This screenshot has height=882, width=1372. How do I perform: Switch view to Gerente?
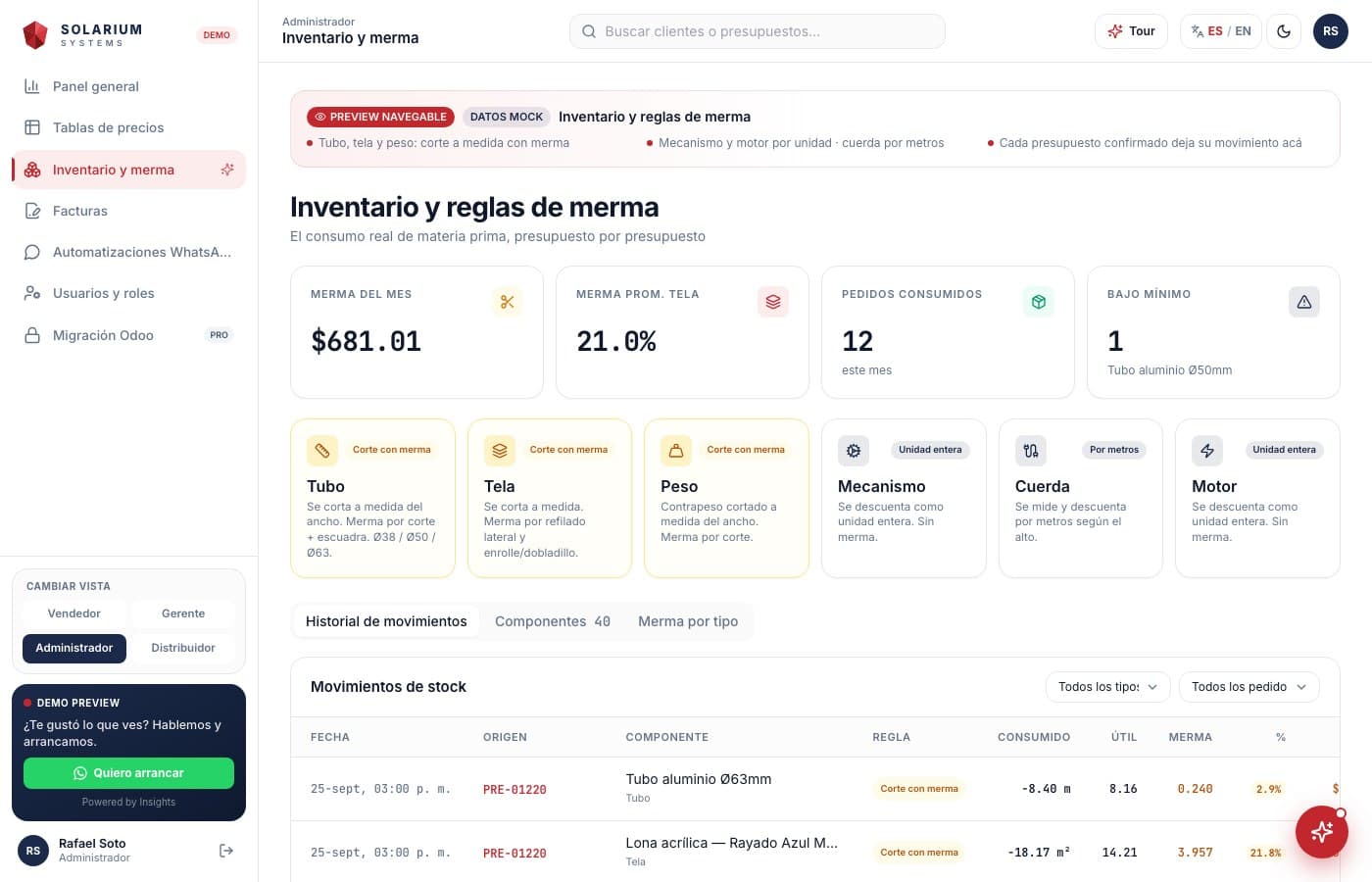(183, 613)
